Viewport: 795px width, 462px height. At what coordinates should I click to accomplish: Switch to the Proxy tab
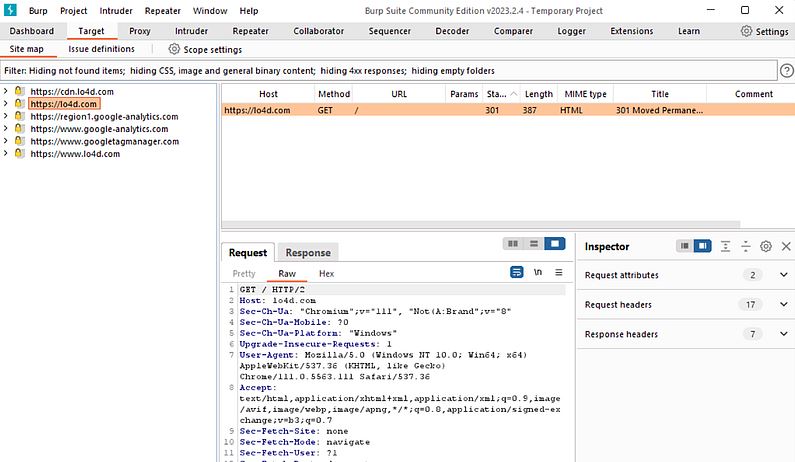point(139,31)
